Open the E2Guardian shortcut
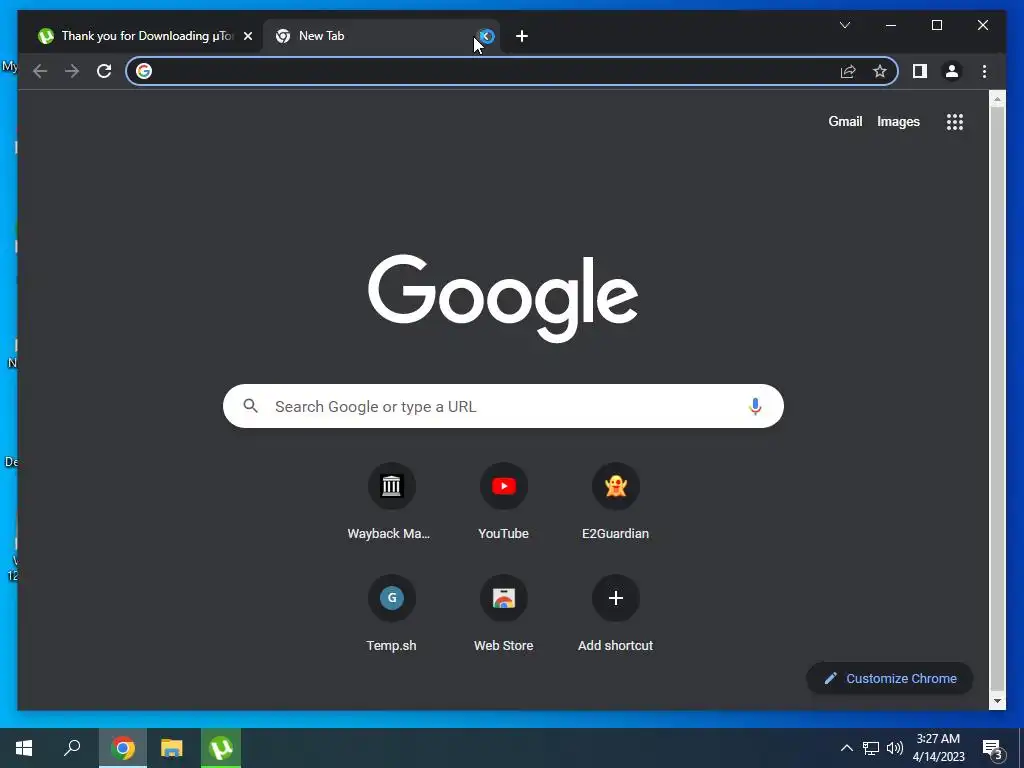Viewport: 1024px width, 768px height. click(x=615, y=502)
